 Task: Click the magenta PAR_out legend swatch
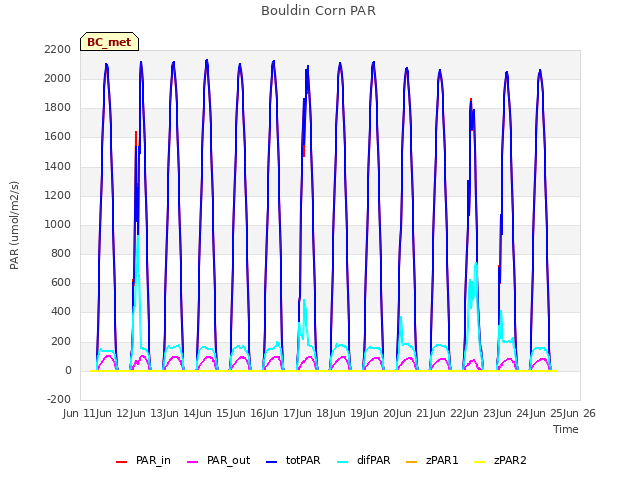(192, 462)
